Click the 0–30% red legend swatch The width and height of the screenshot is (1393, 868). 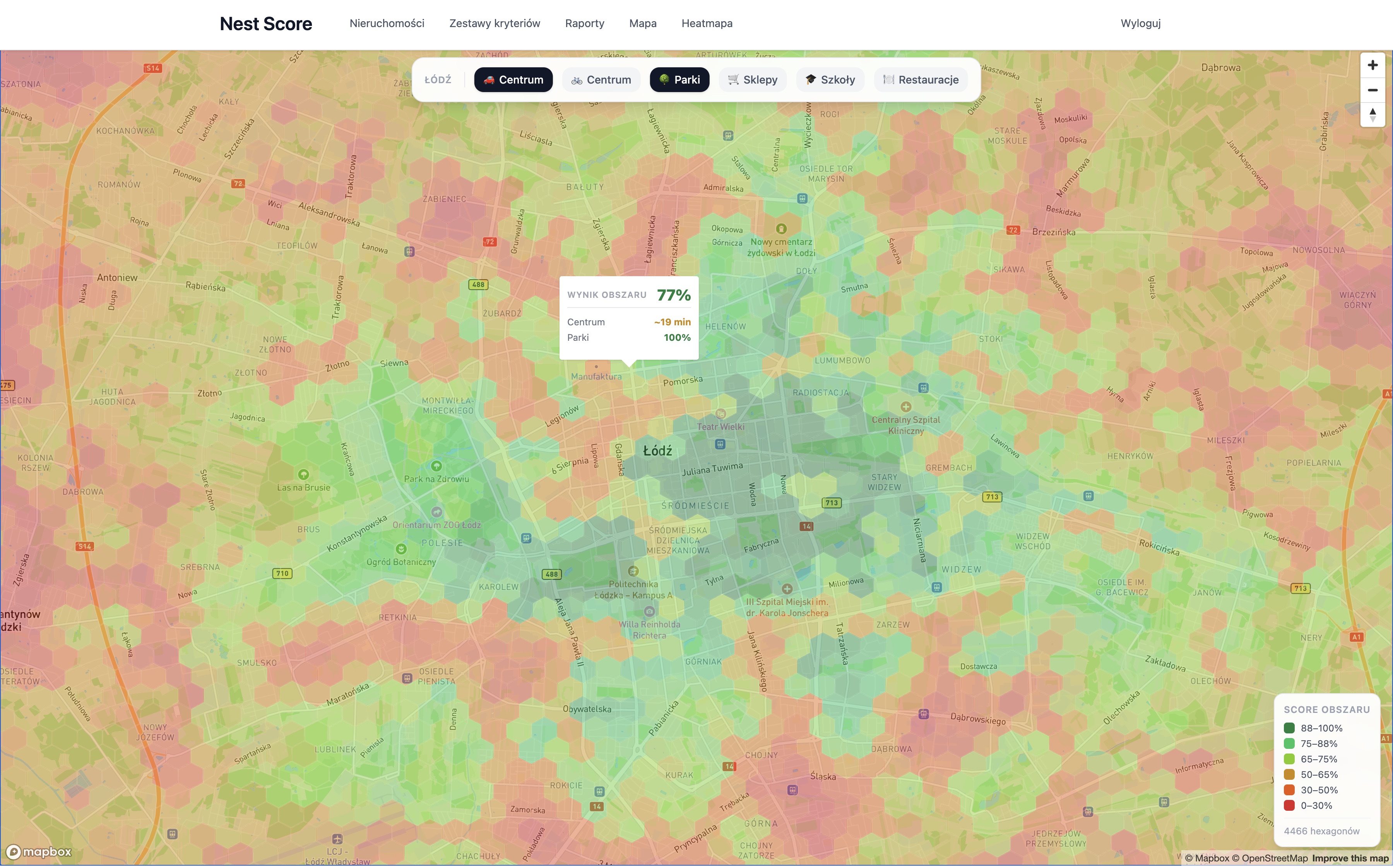pyautogui.click(x=1289, y=805)
